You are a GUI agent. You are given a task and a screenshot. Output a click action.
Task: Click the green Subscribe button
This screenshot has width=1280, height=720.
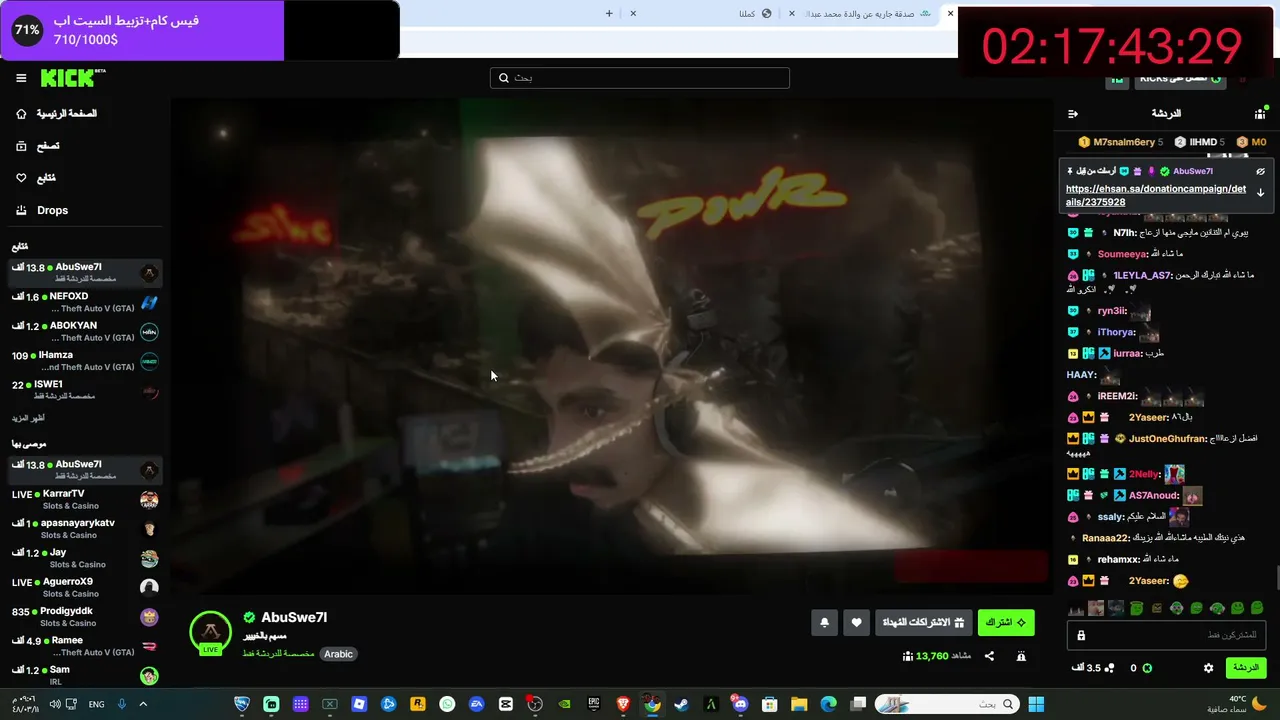point(1006,623)
